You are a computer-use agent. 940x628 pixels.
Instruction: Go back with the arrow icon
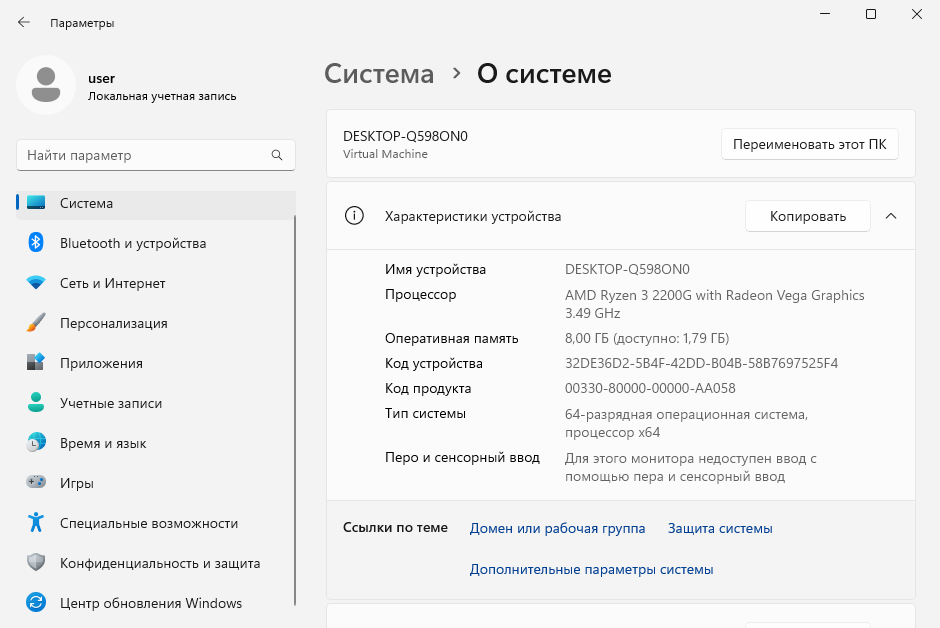coord(23,23)
